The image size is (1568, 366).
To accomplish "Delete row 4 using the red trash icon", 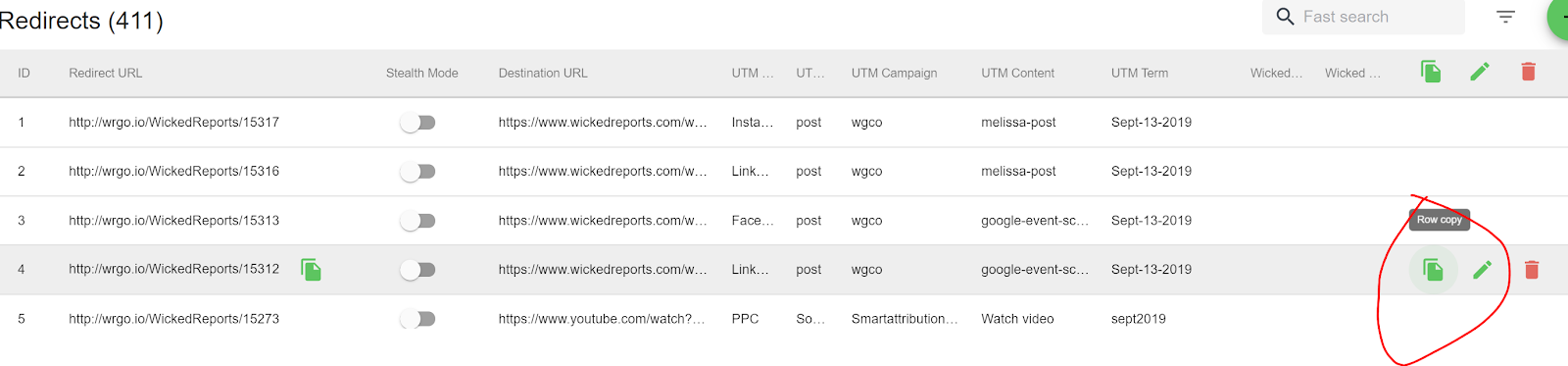I will pos(1532,269).
